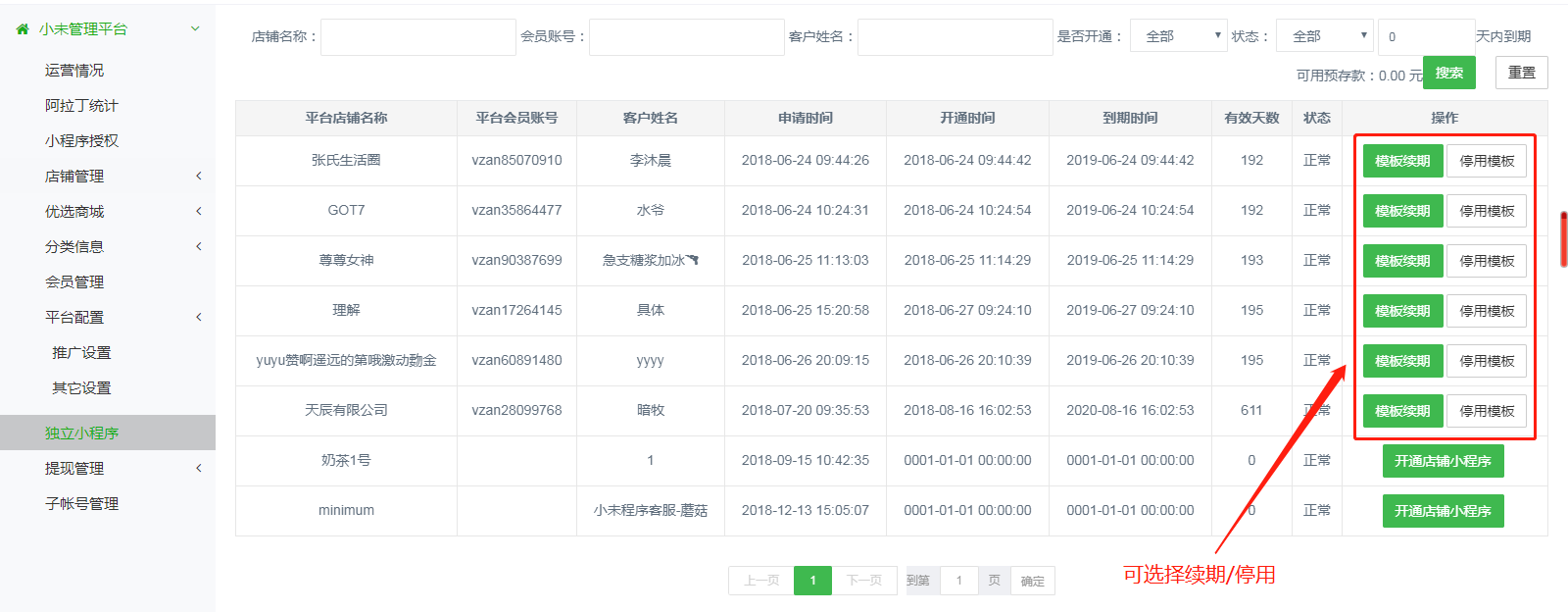The height and width of the screenshot is (612, 1568).
Task: Click 停用模板 for the GOT7 store
Action: pos(1487,211)
